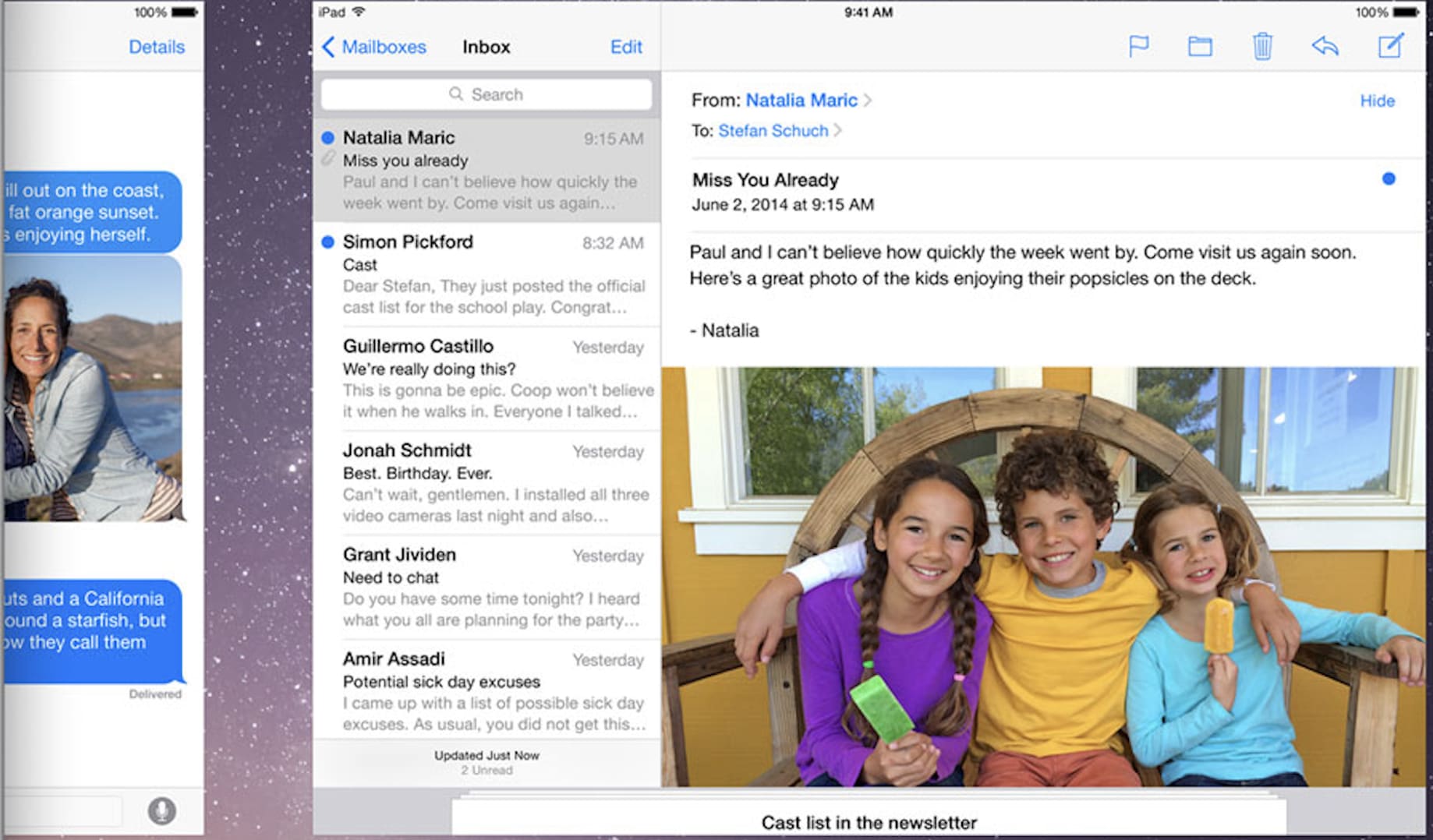1433x840 pixels.
Task: Compose a new message
Action: 1391,45
